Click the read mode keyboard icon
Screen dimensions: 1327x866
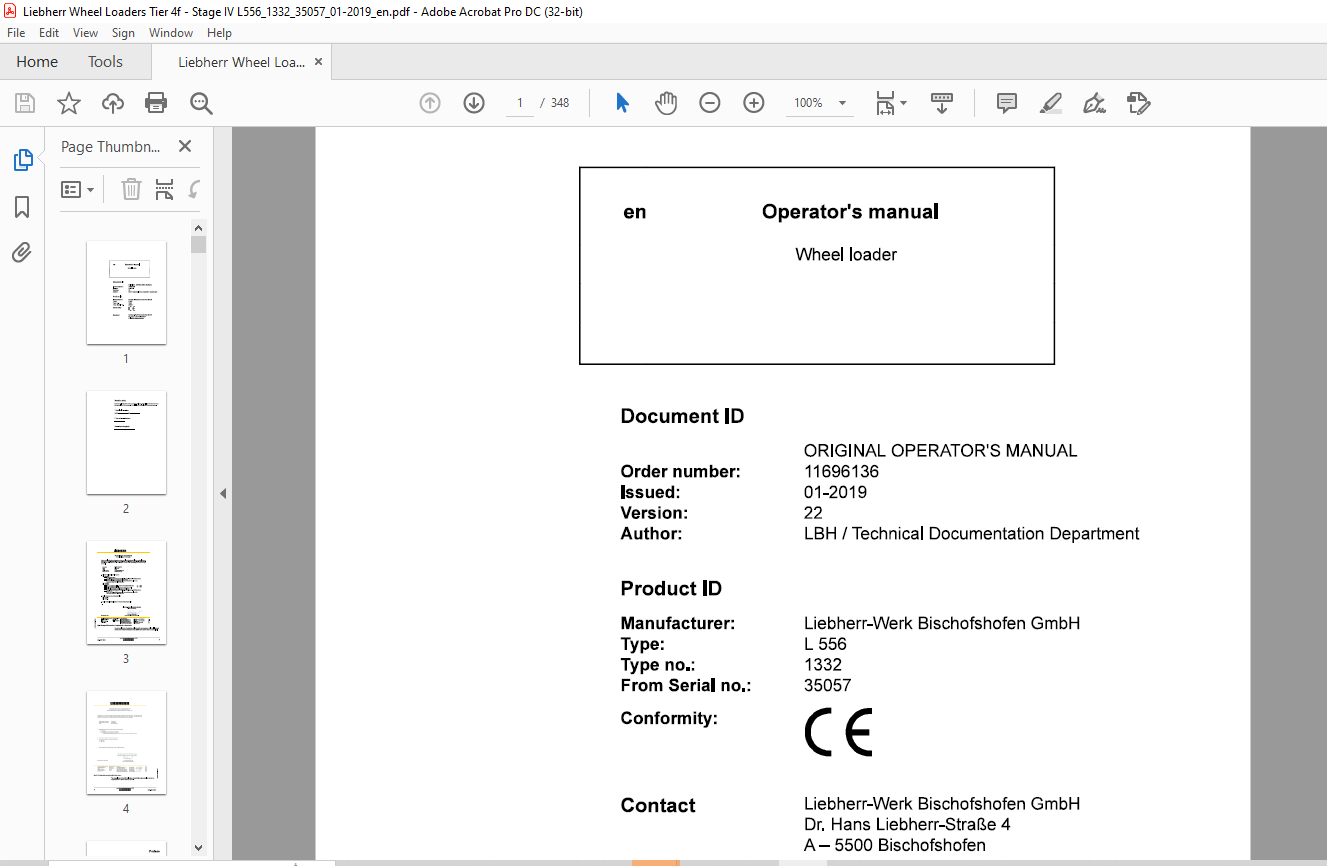[x=941, y=103]
